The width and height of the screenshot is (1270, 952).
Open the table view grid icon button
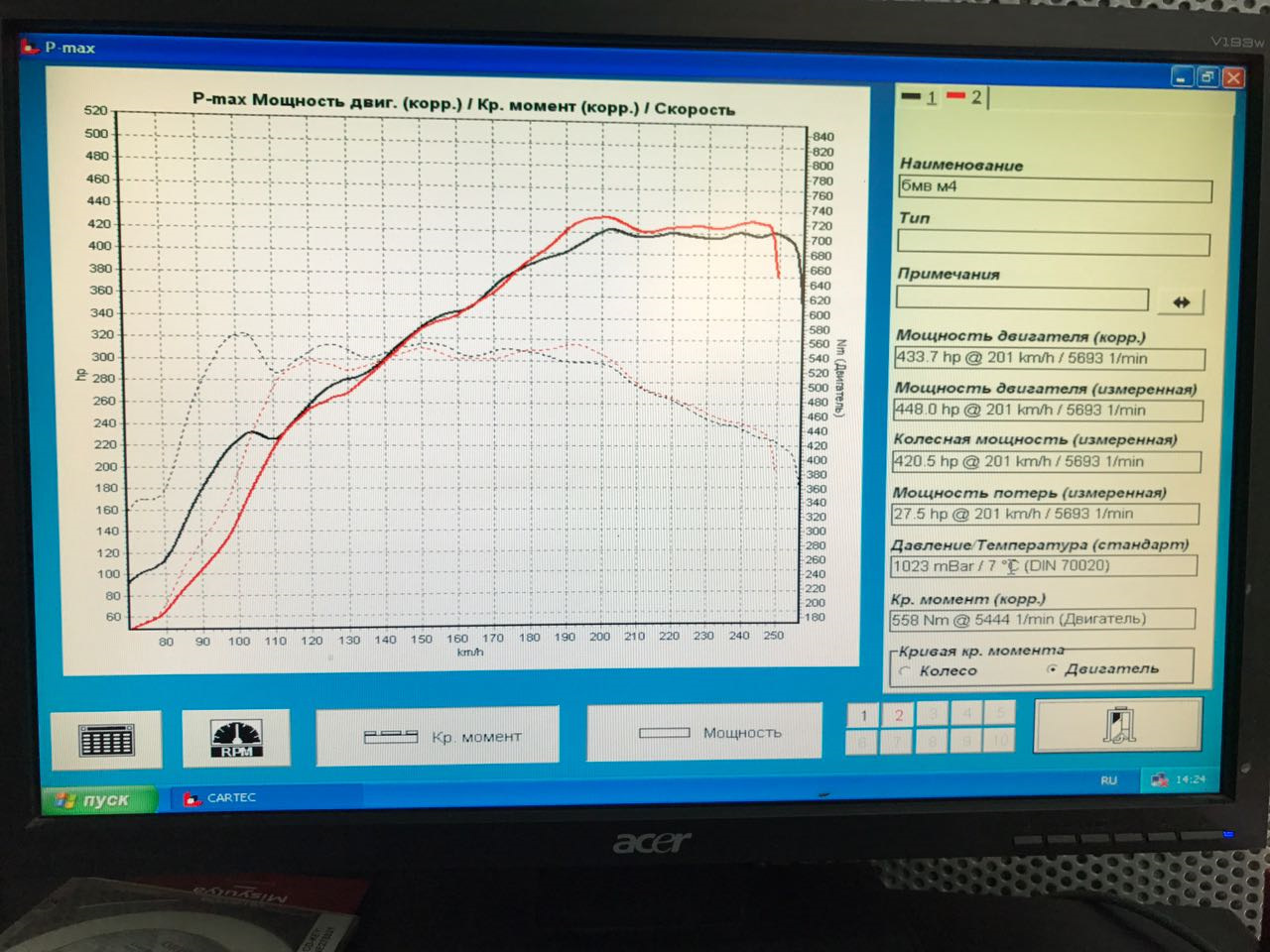point(105,739)
